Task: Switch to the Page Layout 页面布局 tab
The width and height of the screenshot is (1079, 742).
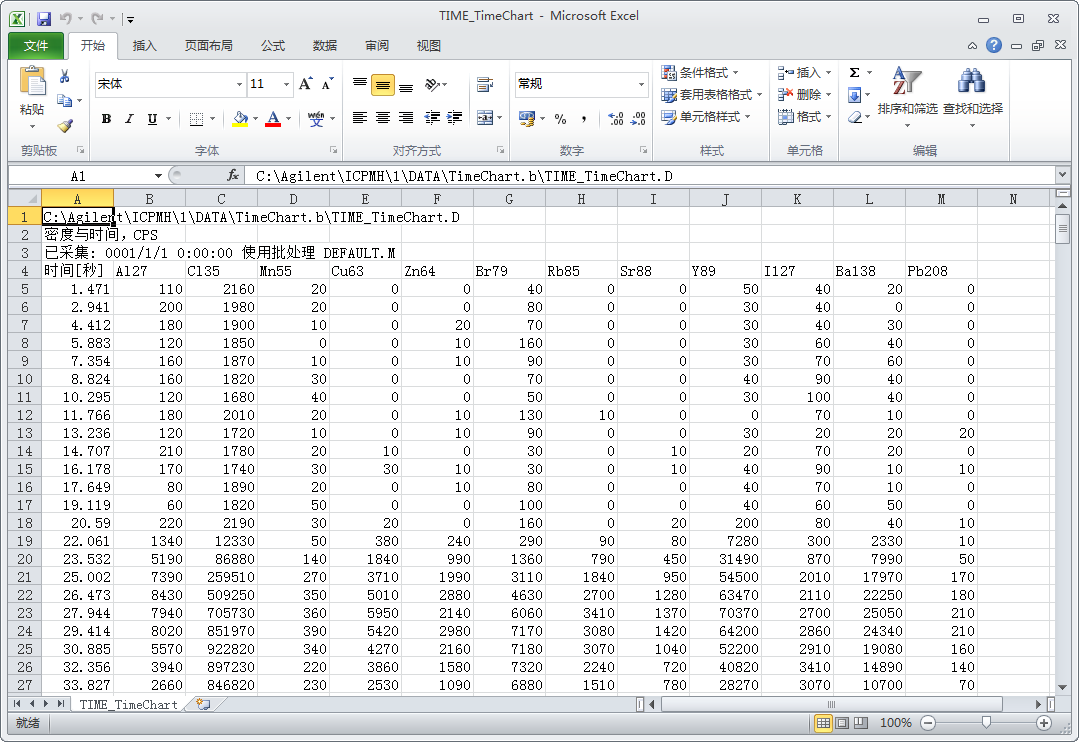Action: click(209, 45)
